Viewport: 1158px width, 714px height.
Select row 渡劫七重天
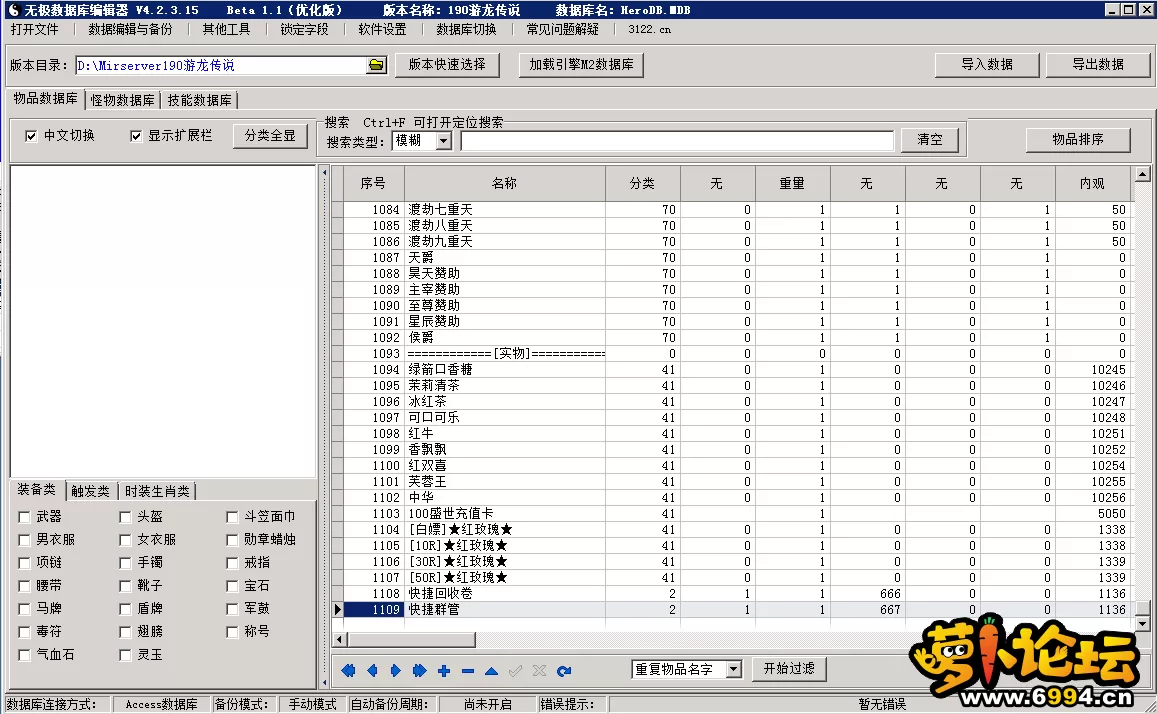tap(737, 210)
